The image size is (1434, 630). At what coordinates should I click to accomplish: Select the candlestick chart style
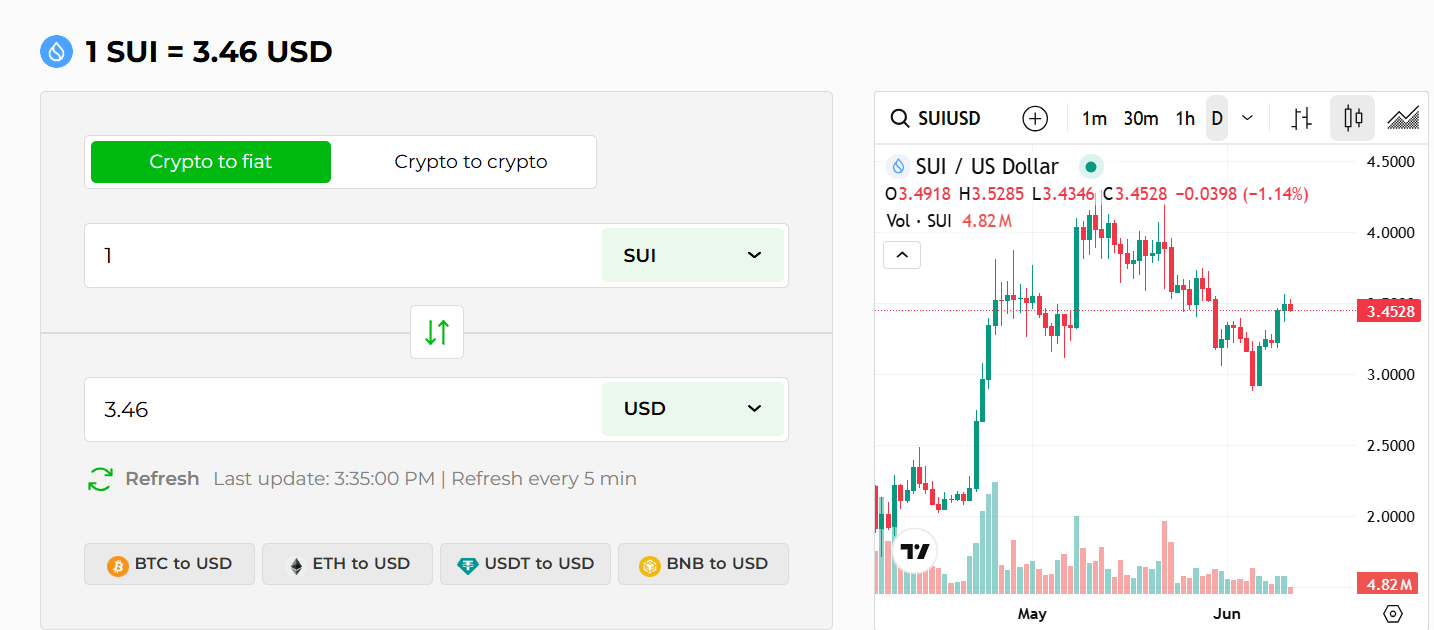(1352, 118)
